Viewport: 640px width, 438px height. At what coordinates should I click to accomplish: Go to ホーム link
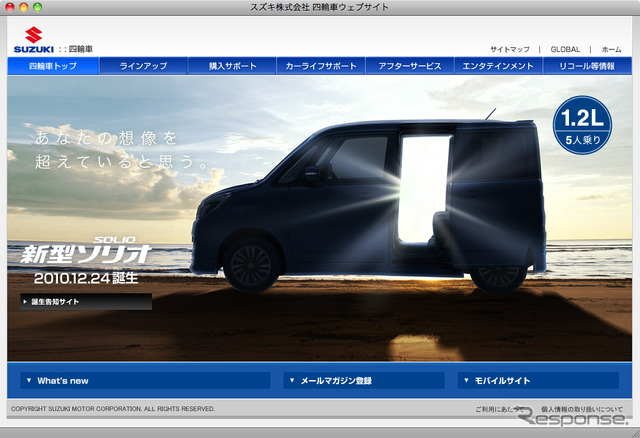pyautogui.click(x=611, y=49)
